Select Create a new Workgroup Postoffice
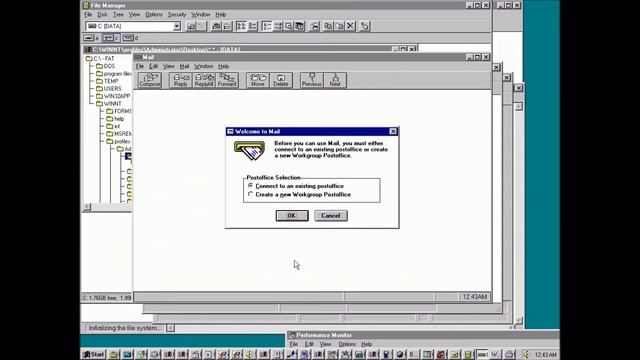The width and height of the screenshot is (640, 360). click(300, 194)
